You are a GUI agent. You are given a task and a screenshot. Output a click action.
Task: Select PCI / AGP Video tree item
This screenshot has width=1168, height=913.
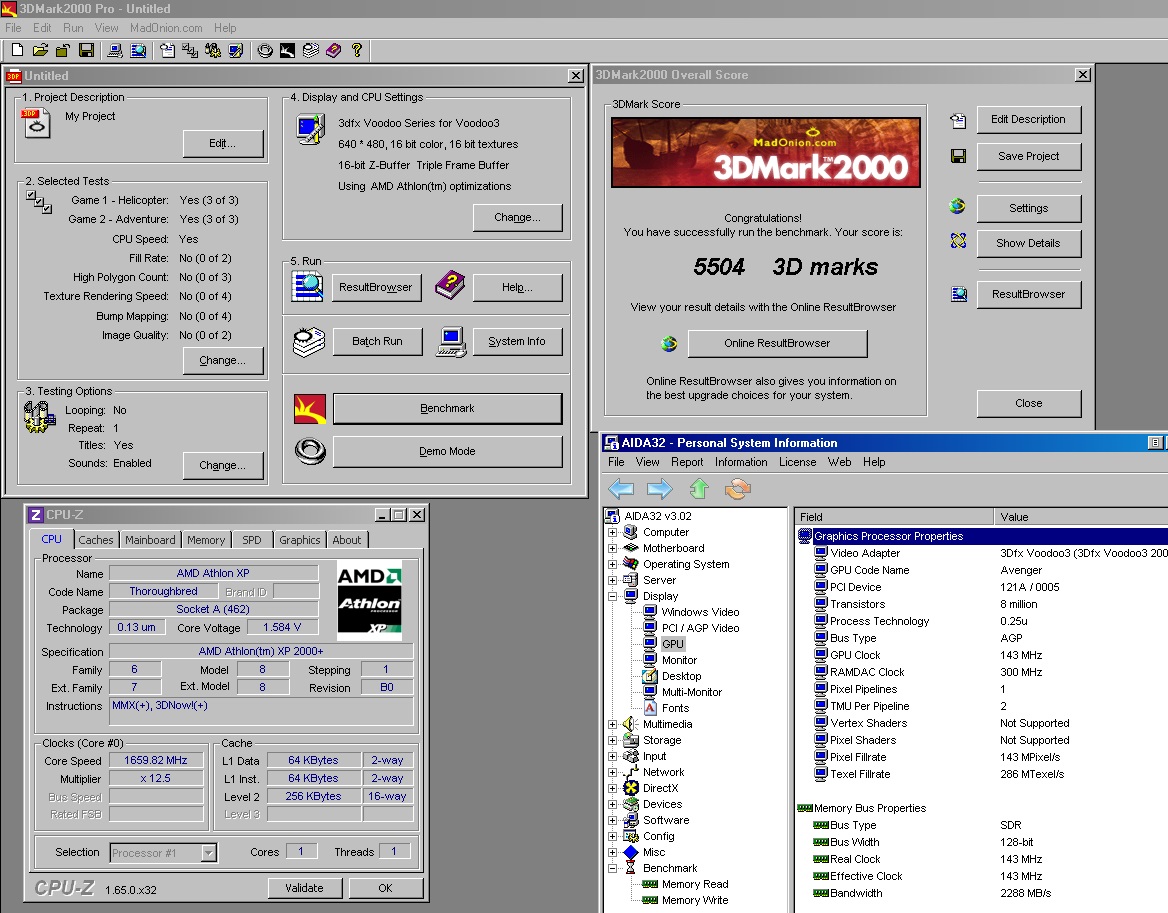(x=700, y=628)
